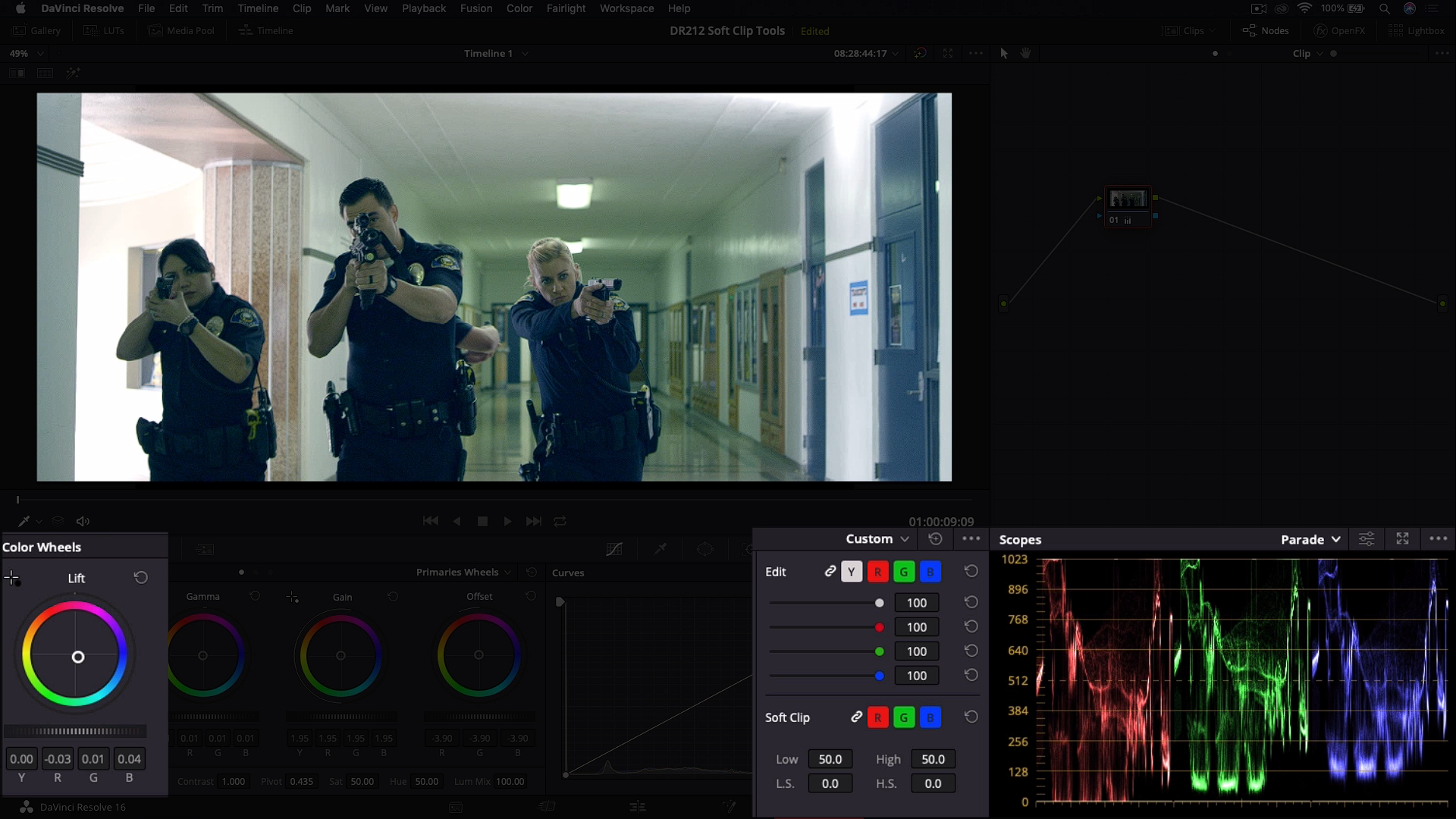Reset the red intensity slider

click(x=971, y=626)
